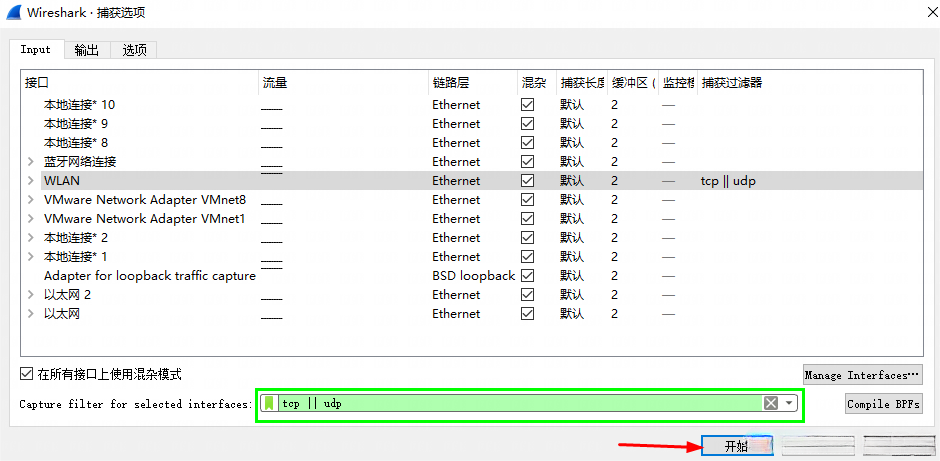Screen dimensions: 940x461
Task: Sort by the 接口 column header
Action: click(140, 83)
